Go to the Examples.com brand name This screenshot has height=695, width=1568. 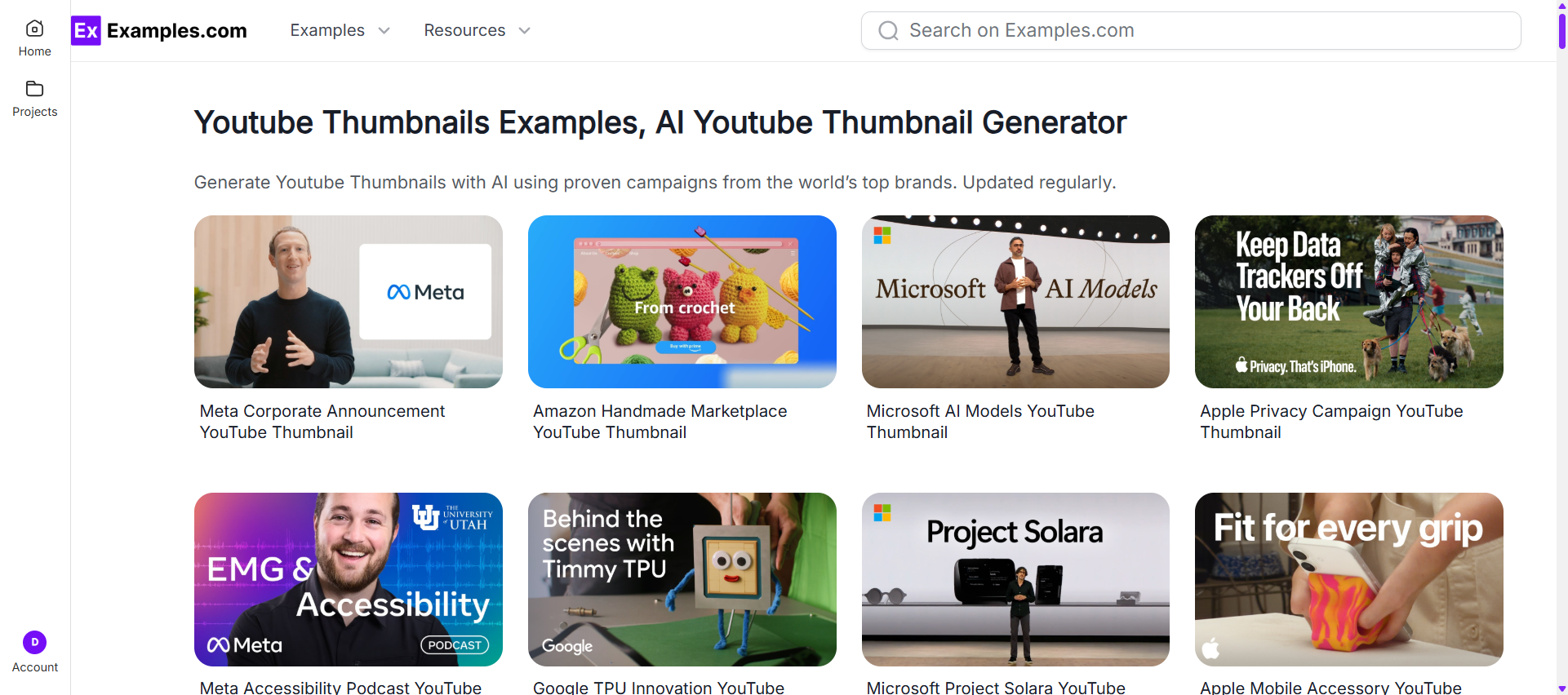[x=177, y=31]
